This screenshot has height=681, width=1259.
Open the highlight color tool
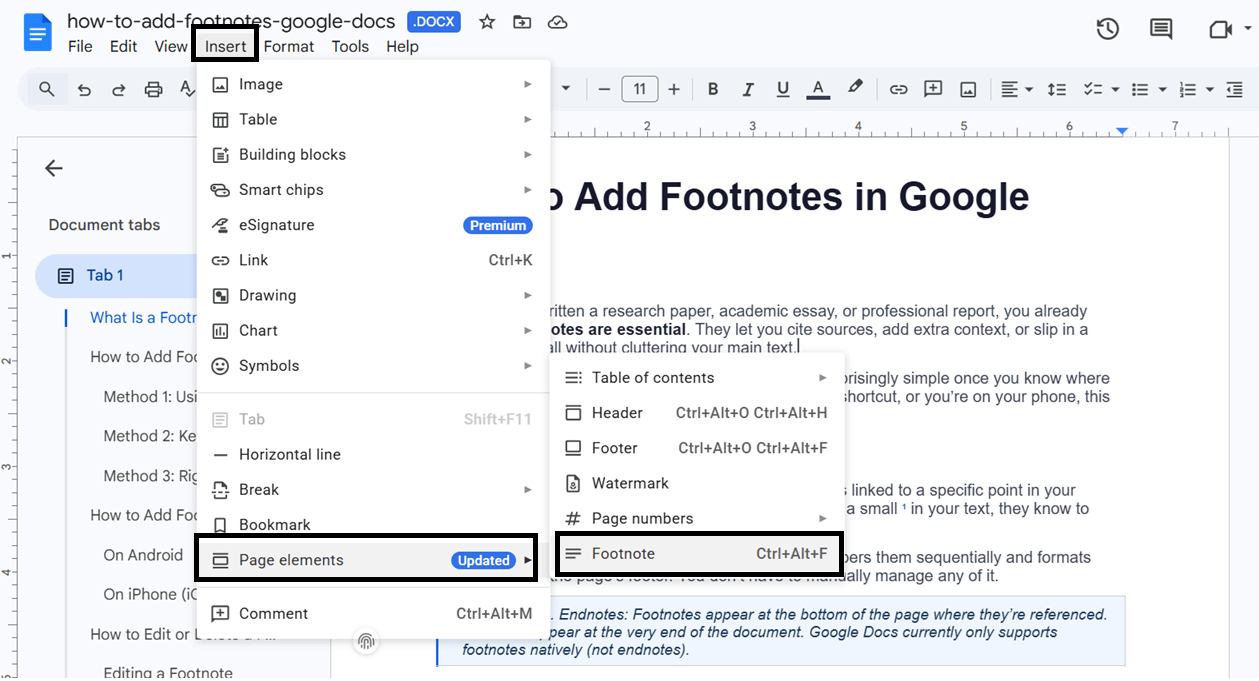coord(856,89)
